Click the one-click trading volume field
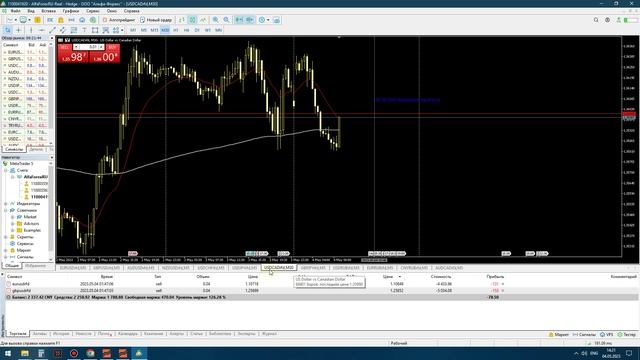640x360 pixels. point(89,47)
